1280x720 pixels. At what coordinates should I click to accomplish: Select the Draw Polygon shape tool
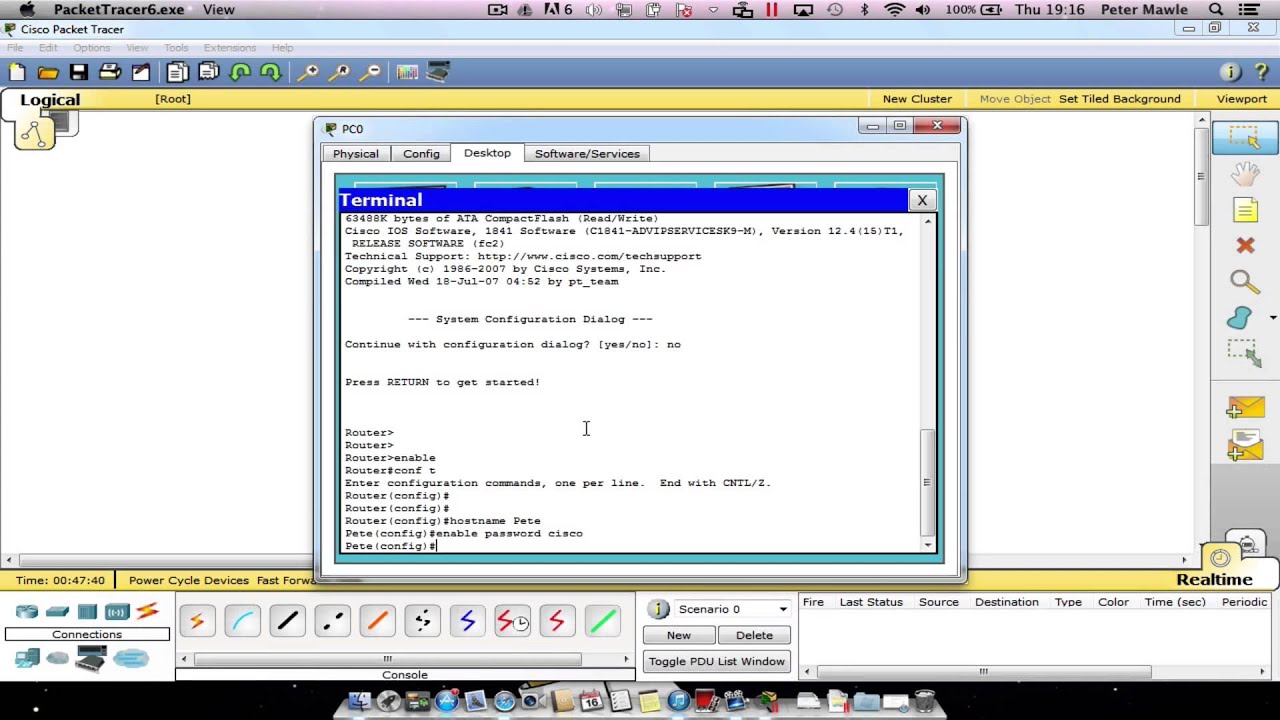tap(1240, 318)
